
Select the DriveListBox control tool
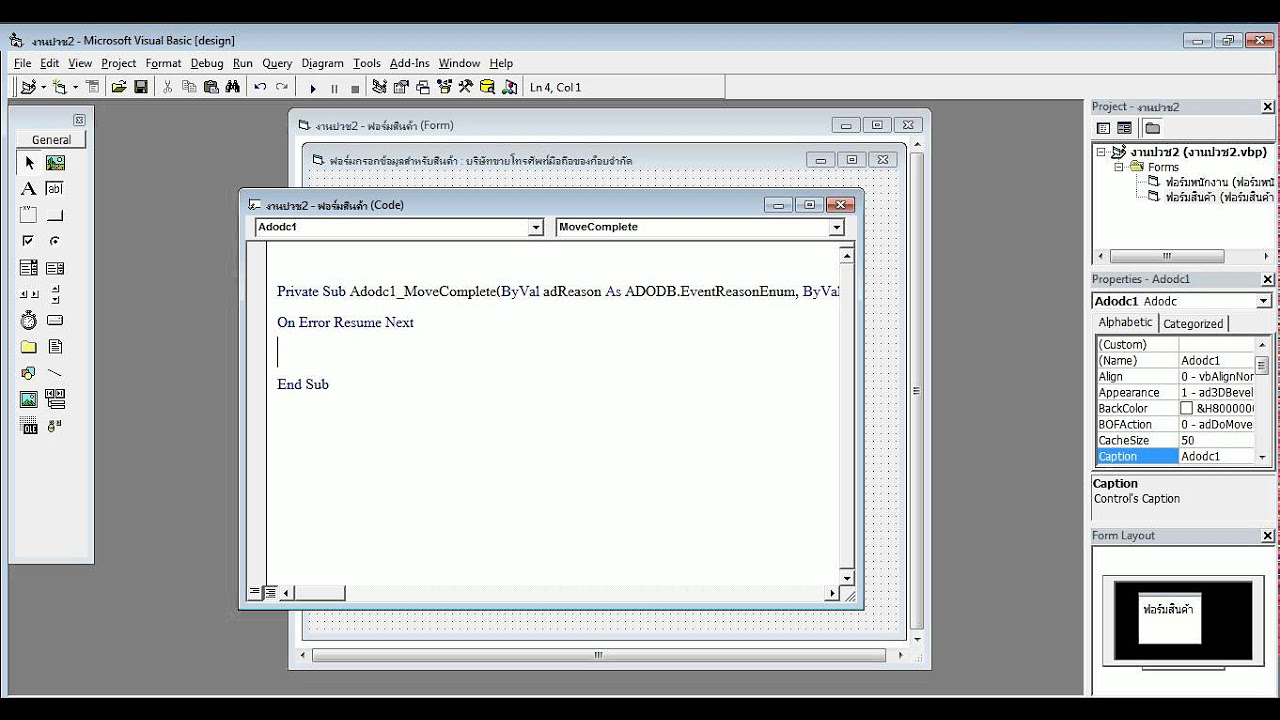click(x=55, y=320)
